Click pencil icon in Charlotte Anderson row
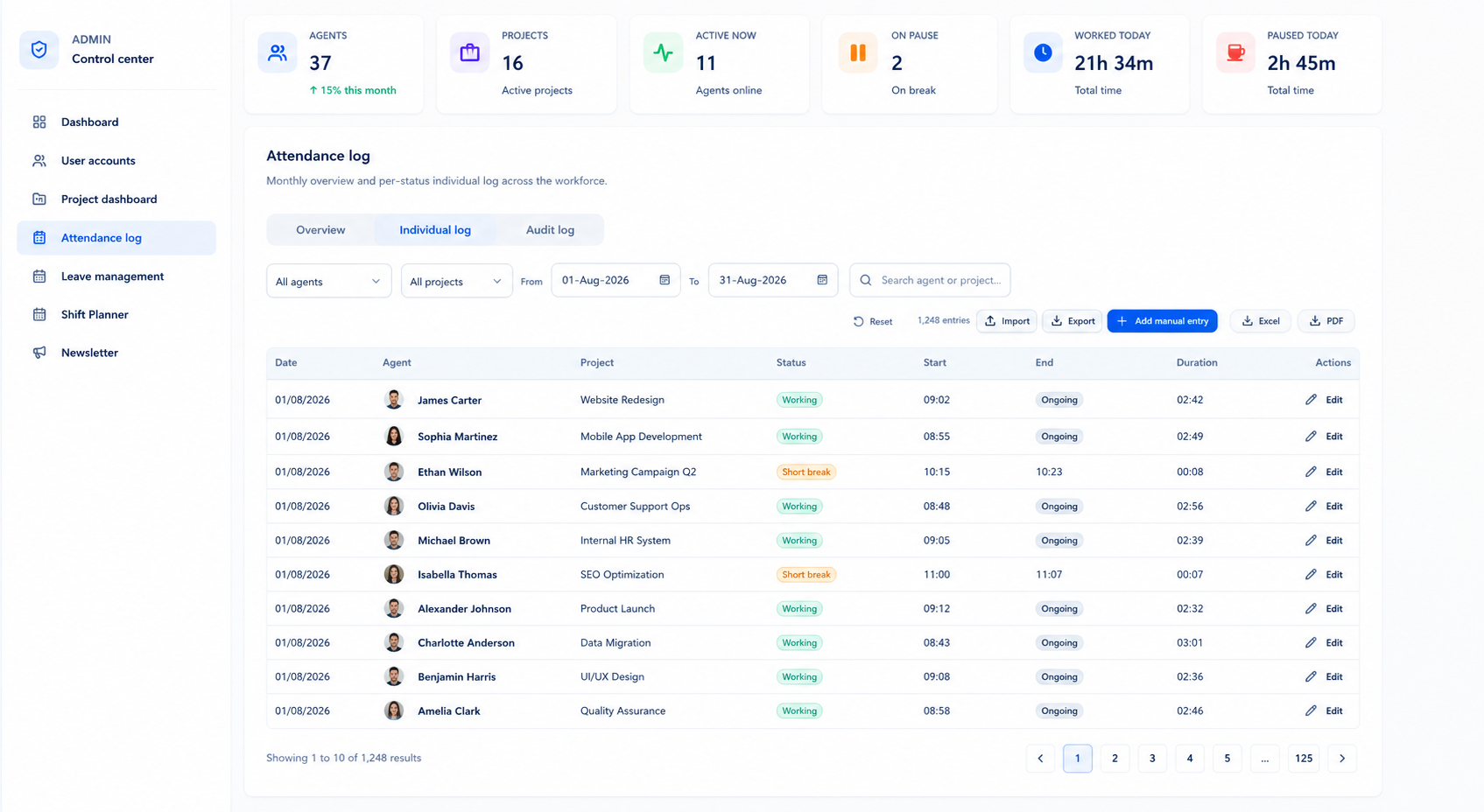Image resolution: width=1484 pixels, height=812 pixels. [x=1311, y=643]
